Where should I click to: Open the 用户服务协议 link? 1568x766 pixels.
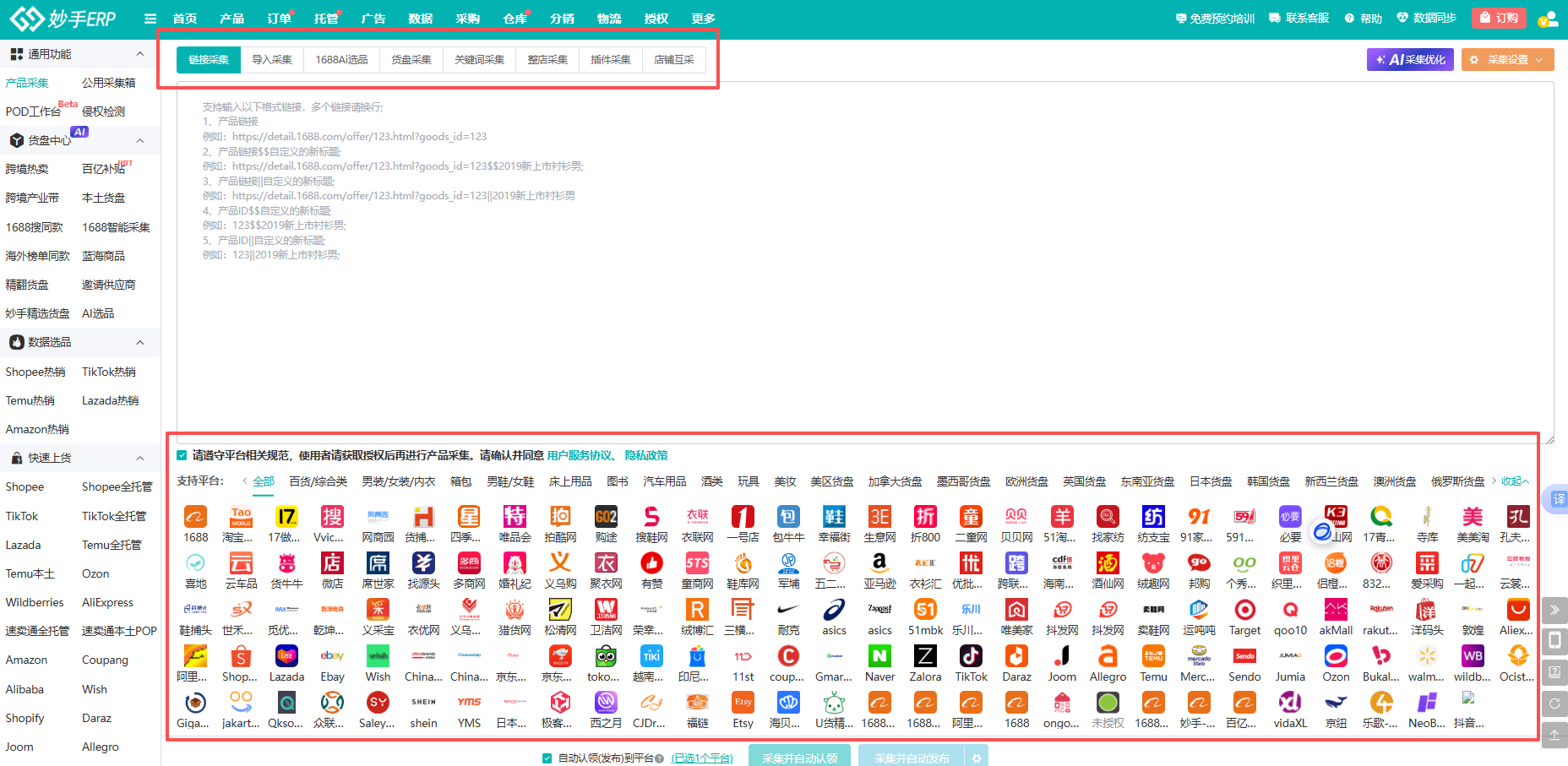pyautogui.click(x=580, y=456)
